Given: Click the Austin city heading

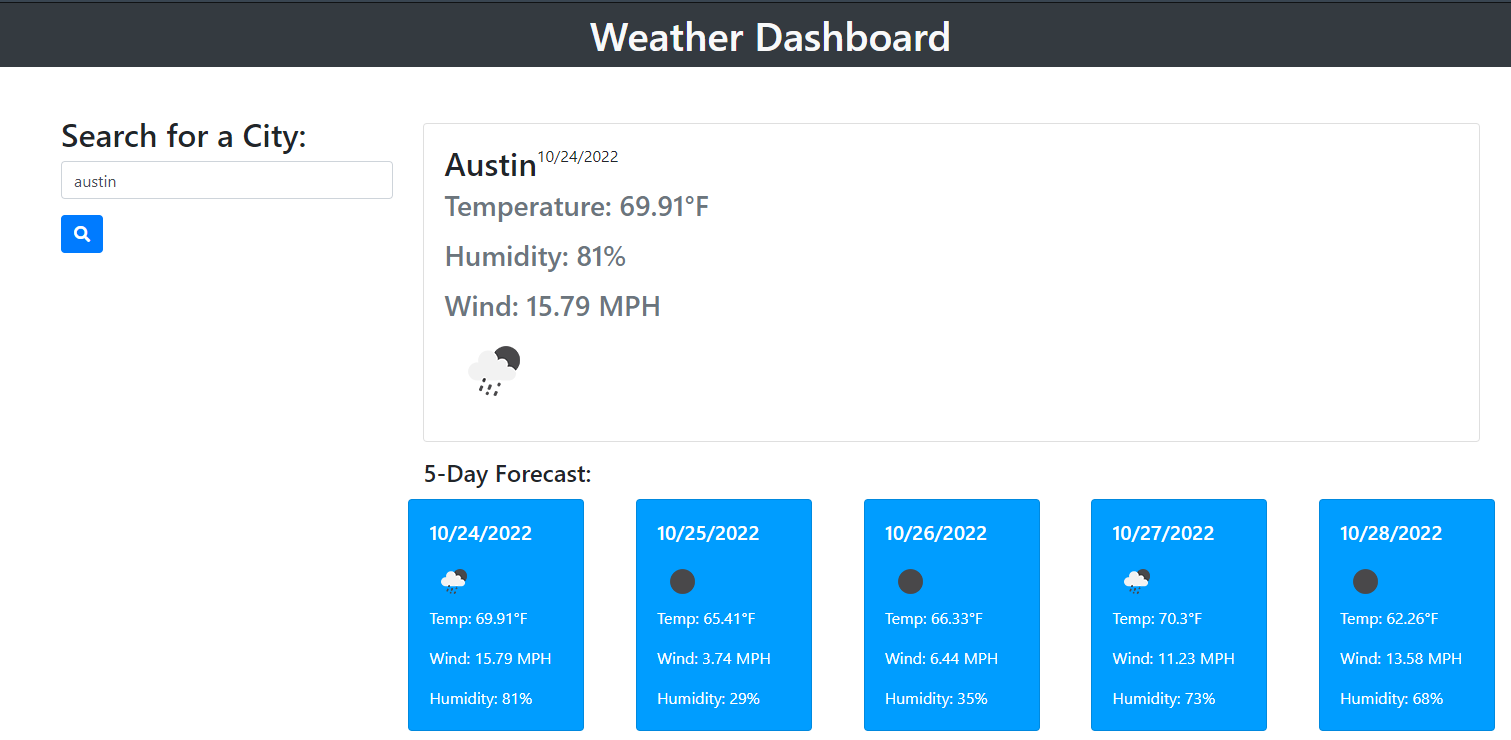Looking at the screenshot, I should (x=490, y=165).
